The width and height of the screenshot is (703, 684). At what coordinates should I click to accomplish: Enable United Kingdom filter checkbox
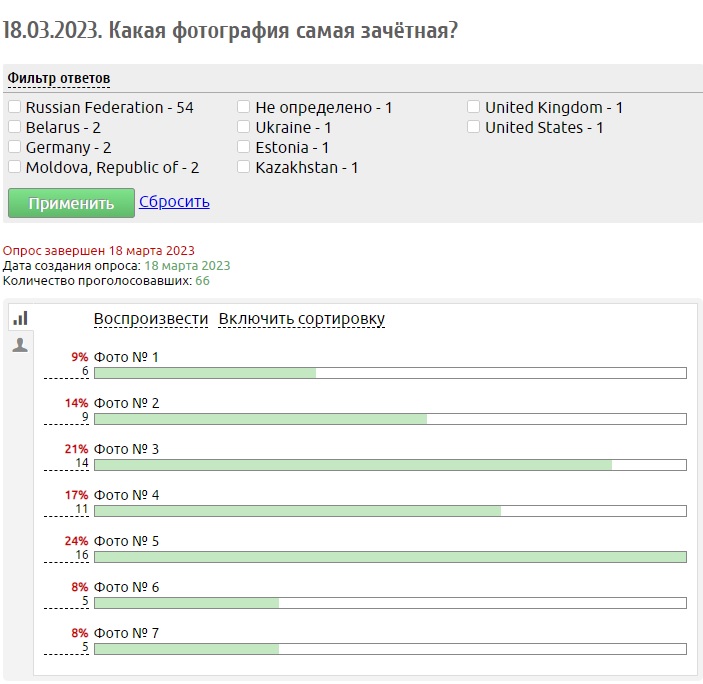pyautogui.click(x=474, y=107)
